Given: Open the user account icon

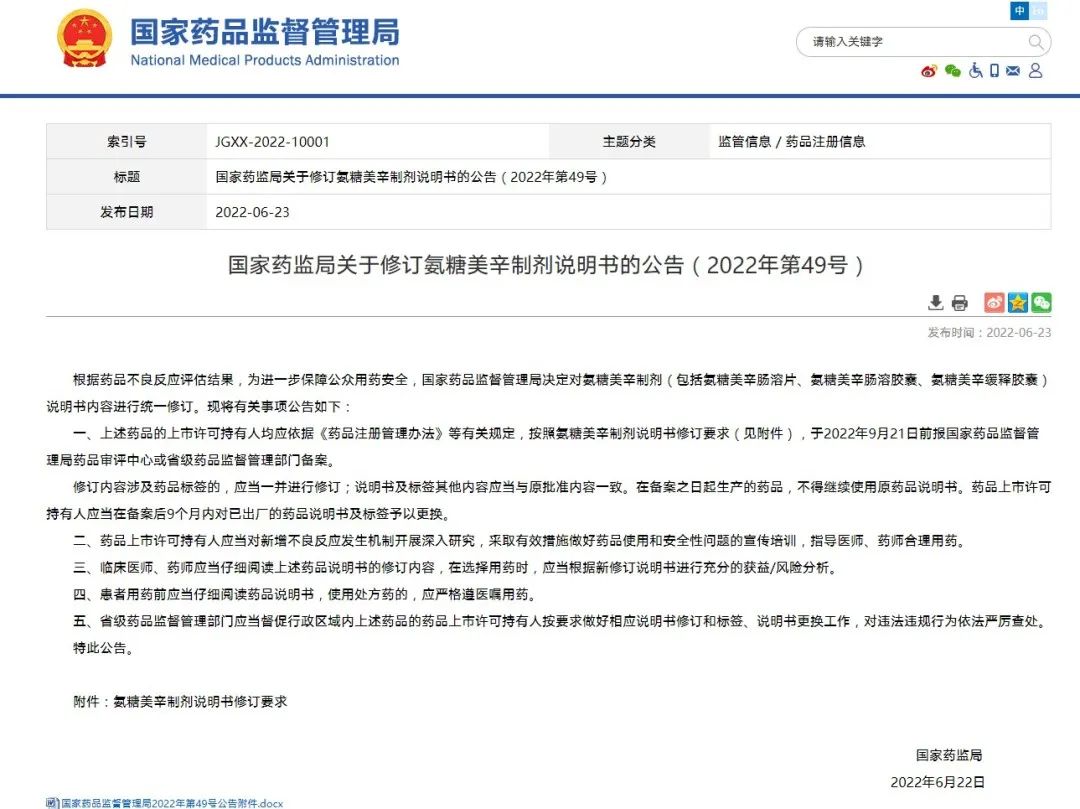Looking at the screenshot, I should pos(1035,71).
